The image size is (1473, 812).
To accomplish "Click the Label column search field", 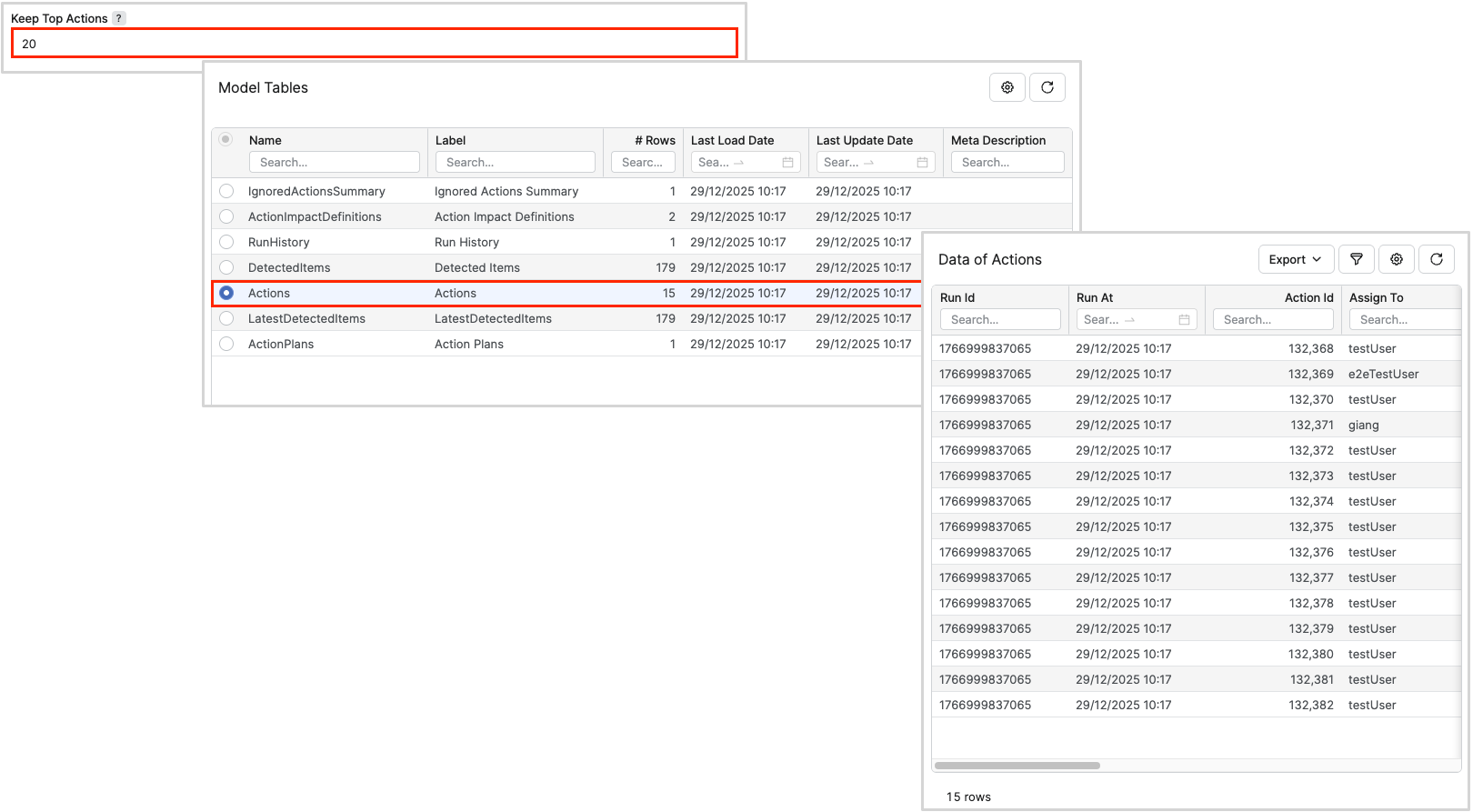I will 515,163.
